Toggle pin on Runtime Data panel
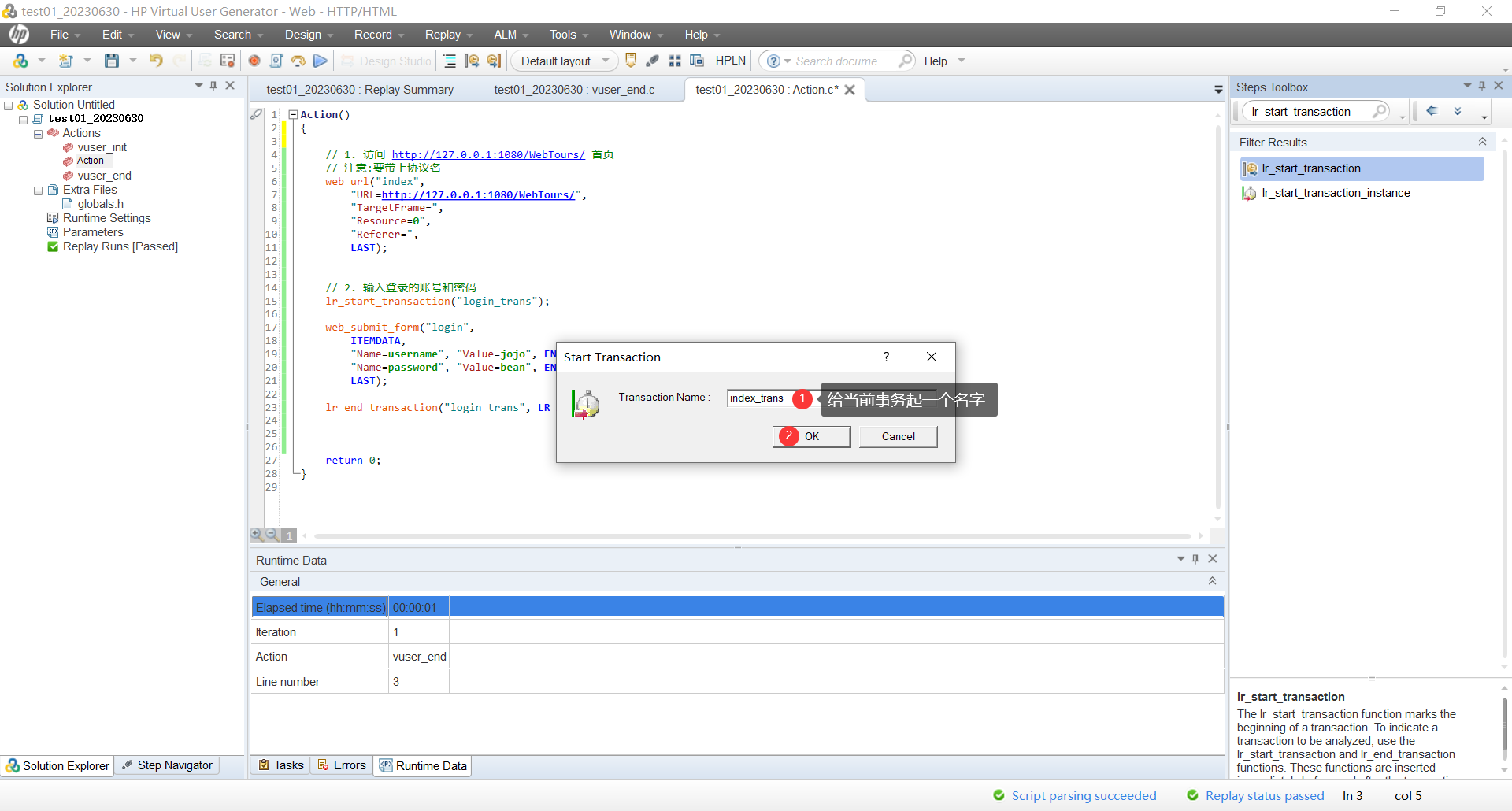The image size is (1512, 811). click(1195, 559)
